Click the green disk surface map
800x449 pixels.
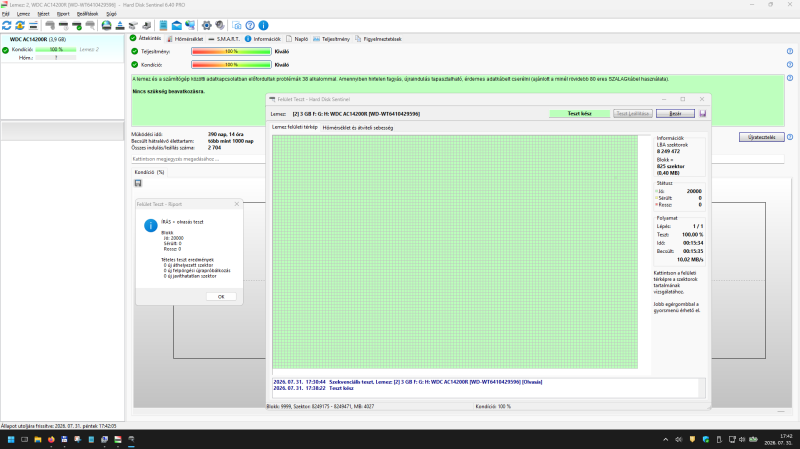455,252
